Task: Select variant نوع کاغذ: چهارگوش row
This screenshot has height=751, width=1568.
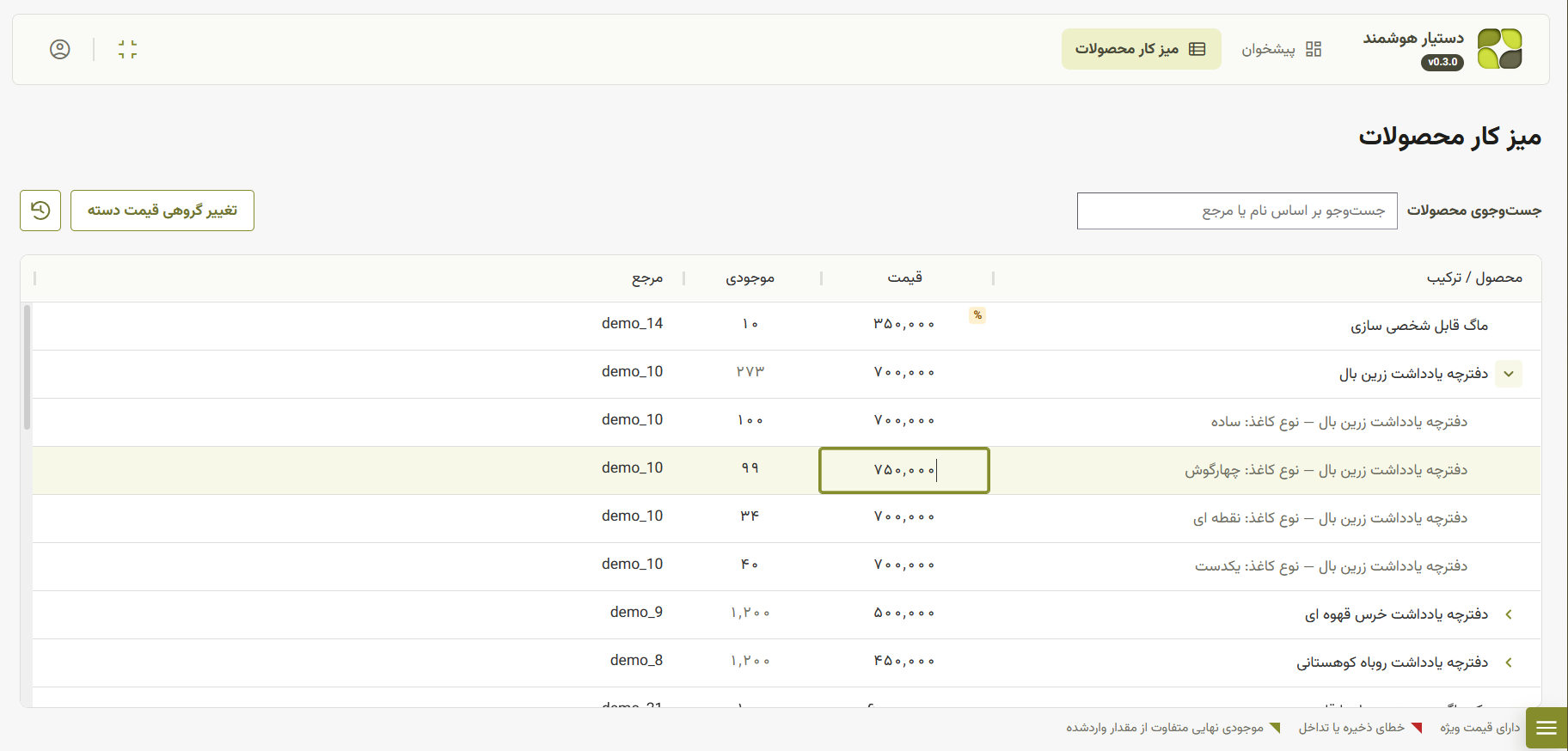Action: click(x=1326, y=470)
